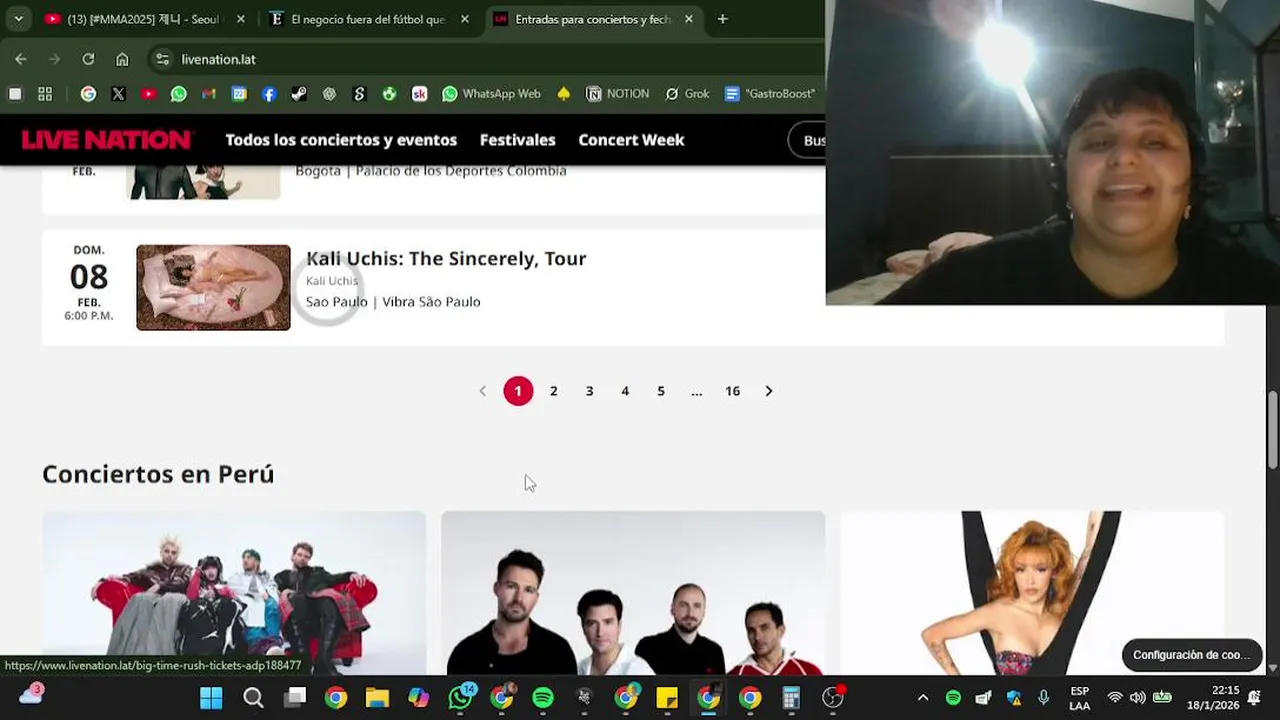
Task: Open the Steam bookmark icon
Action: 299,94
